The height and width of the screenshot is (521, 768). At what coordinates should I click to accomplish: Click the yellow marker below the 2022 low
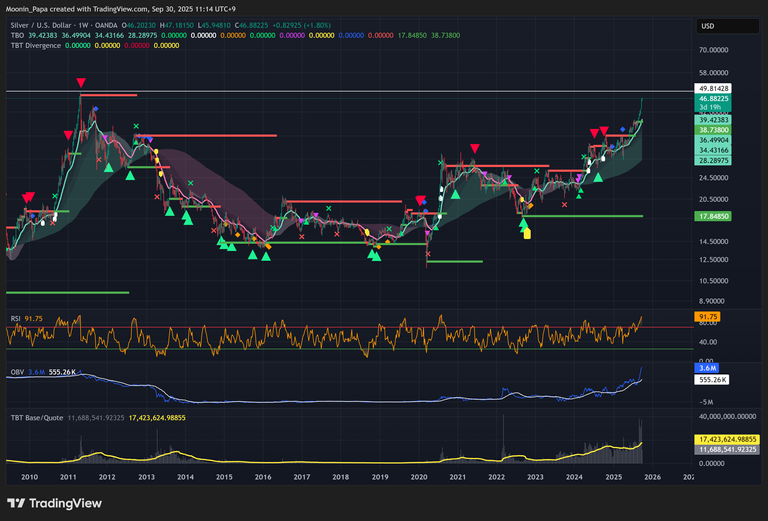point(527,233)
